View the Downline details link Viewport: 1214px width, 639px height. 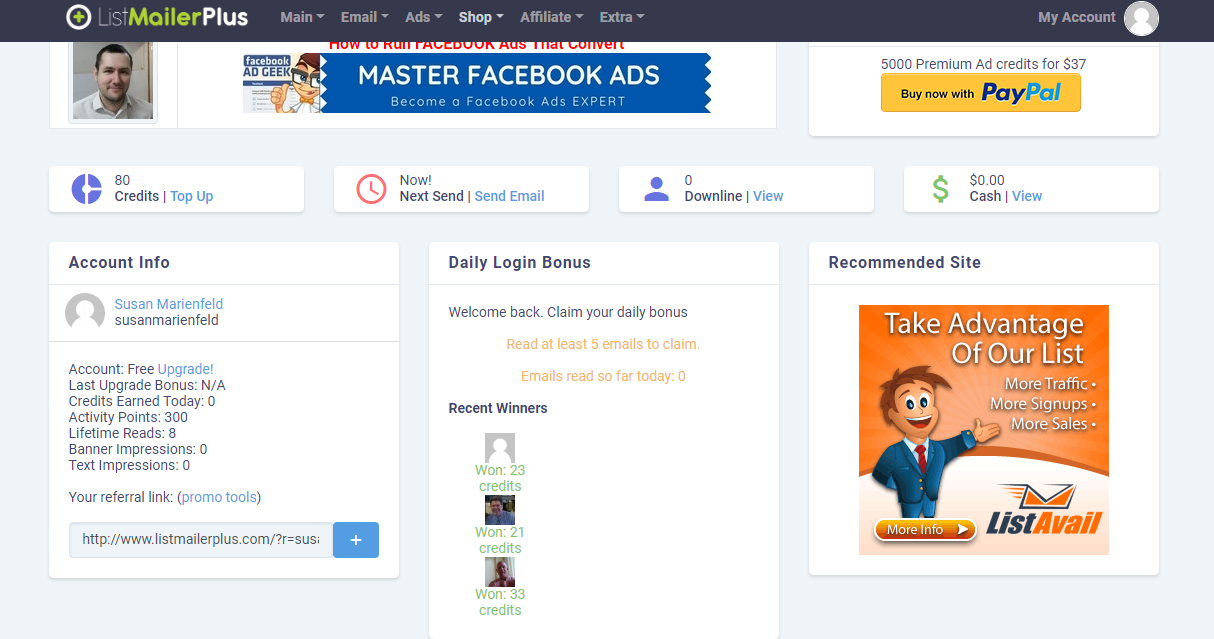[x=768, y=196]
